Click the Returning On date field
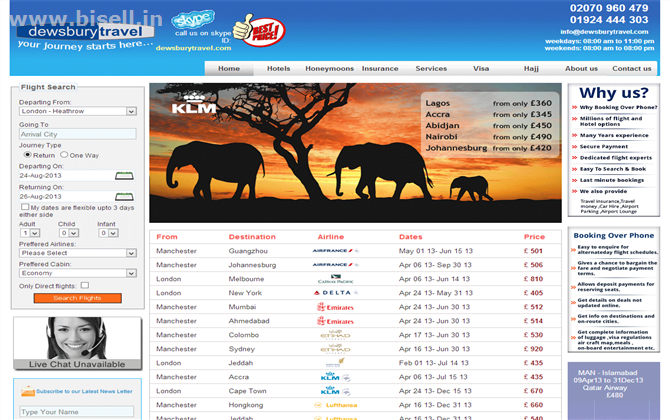 (x=66, y=197)
